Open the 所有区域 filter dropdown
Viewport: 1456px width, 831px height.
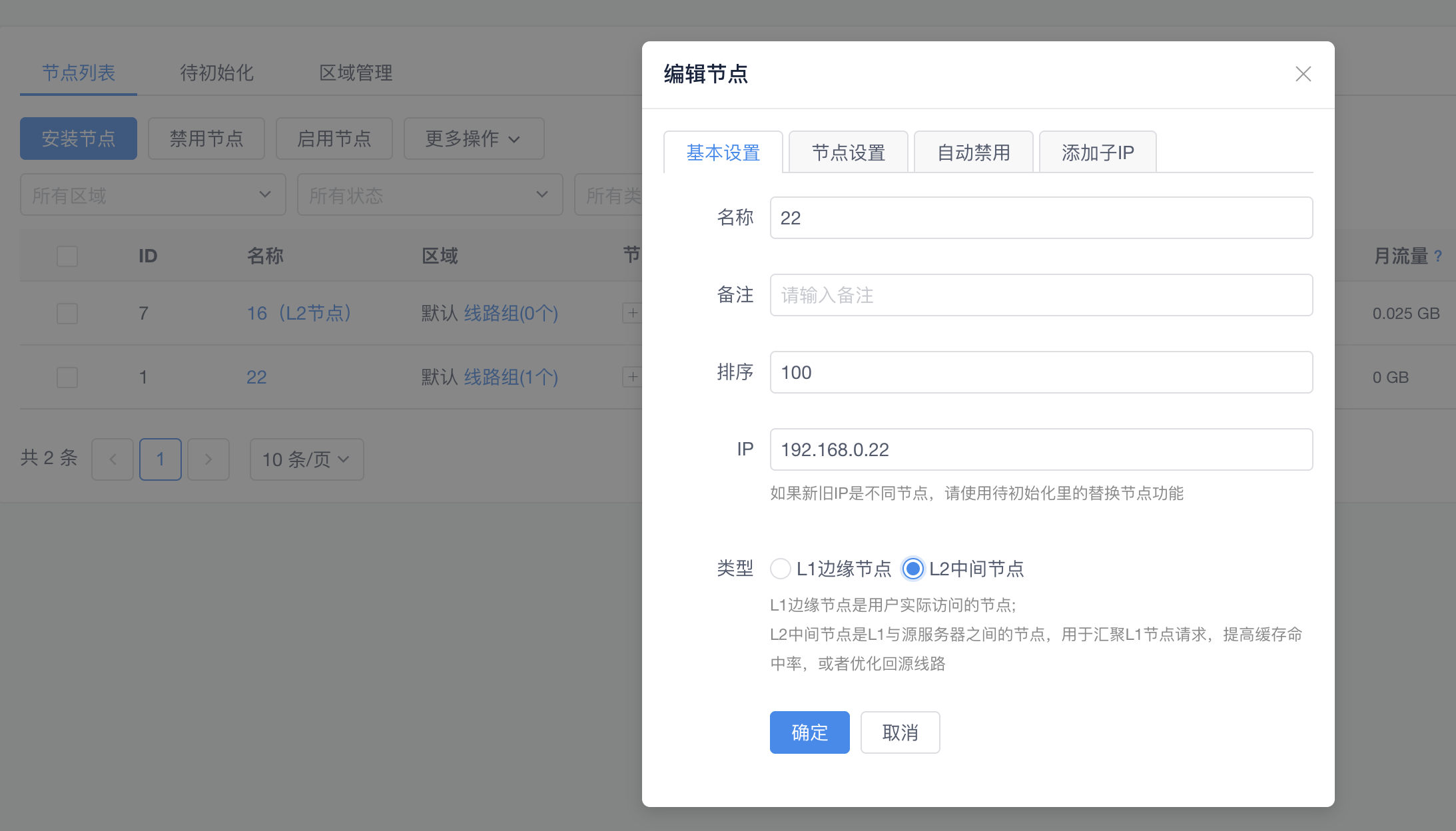(153, 194)
